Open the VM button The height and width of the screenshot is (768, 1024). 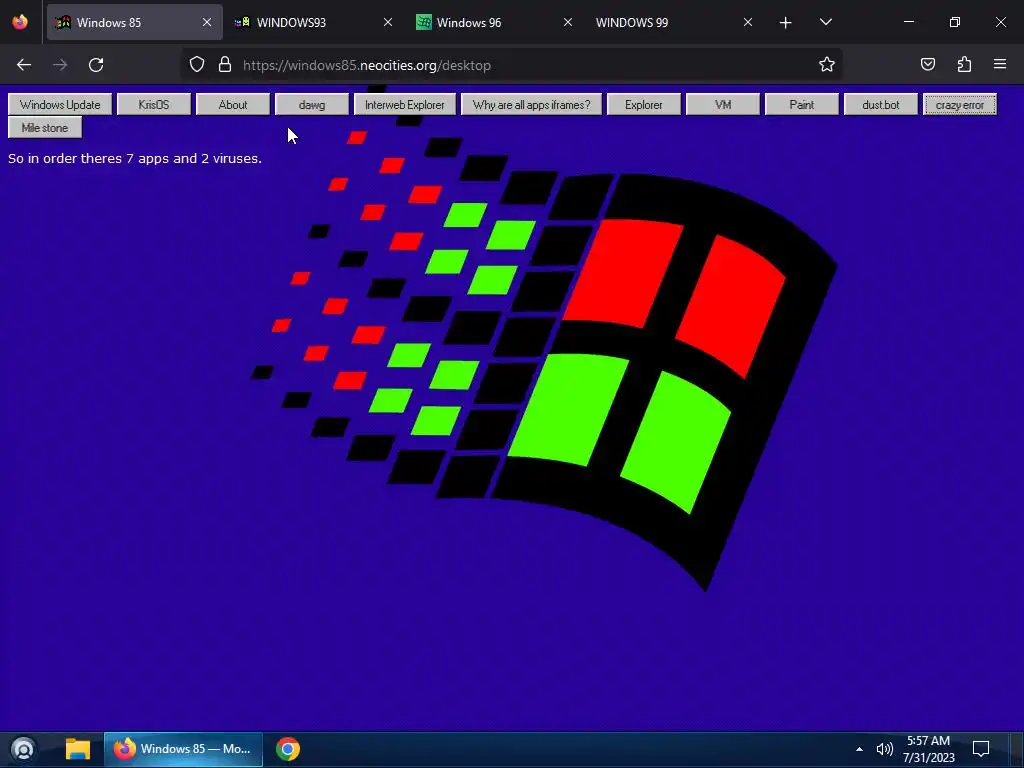coord(723,104)
